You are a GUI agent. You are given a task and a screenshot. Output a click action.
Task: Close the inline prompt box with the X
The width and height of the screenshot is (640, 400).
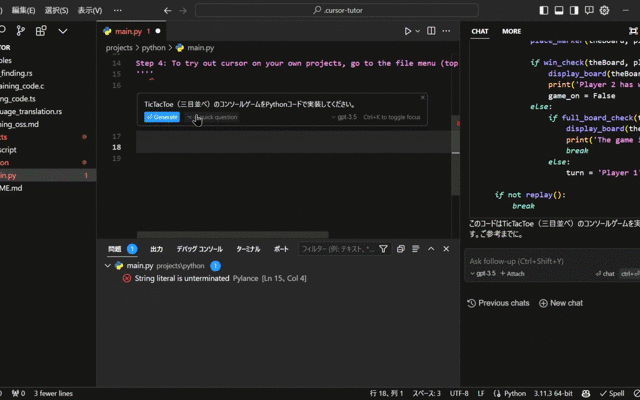pyautogui.click(x=423, y=97)
